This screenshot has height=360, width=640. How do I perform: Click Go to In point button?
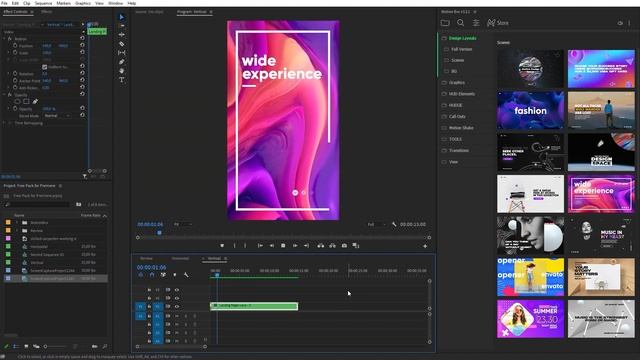[260, 246]
